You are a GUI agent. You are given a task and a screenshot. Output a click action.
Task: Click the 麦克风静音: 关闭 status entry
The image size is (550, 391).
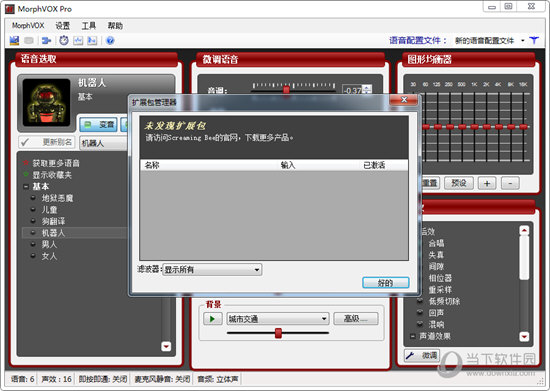(162, 379)
